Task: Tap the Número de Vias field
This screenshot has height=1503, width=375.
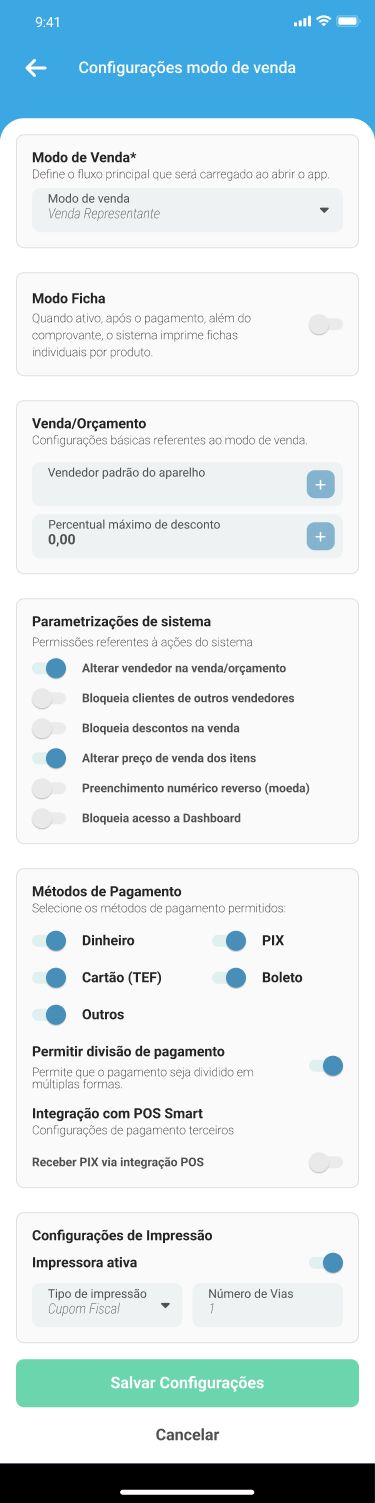Action: (268, 1305)
